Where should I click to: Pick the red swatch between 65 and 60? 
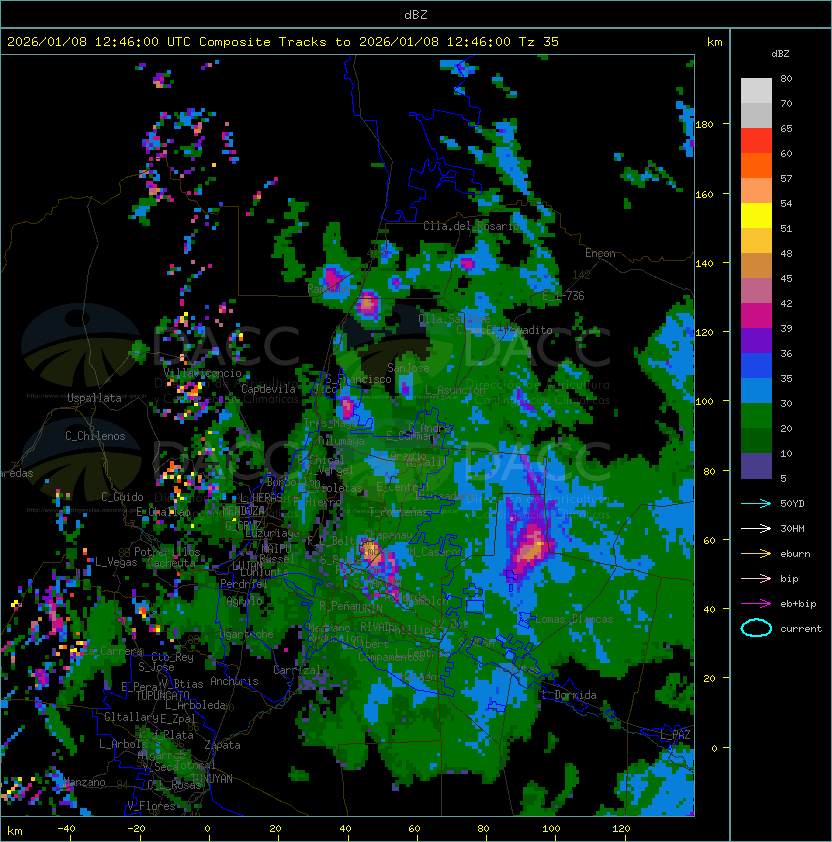[756, 141]
